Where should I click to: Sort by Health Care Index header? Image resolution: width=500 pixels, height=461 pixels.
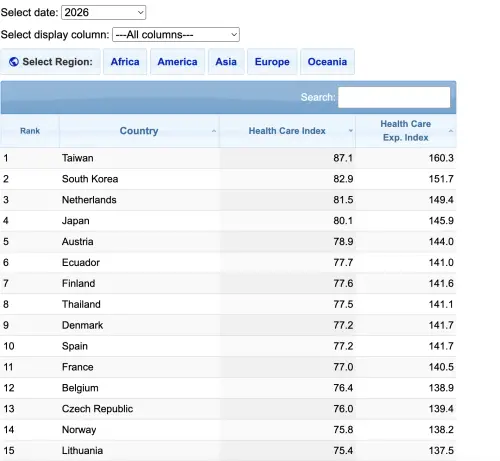point(287,131)
